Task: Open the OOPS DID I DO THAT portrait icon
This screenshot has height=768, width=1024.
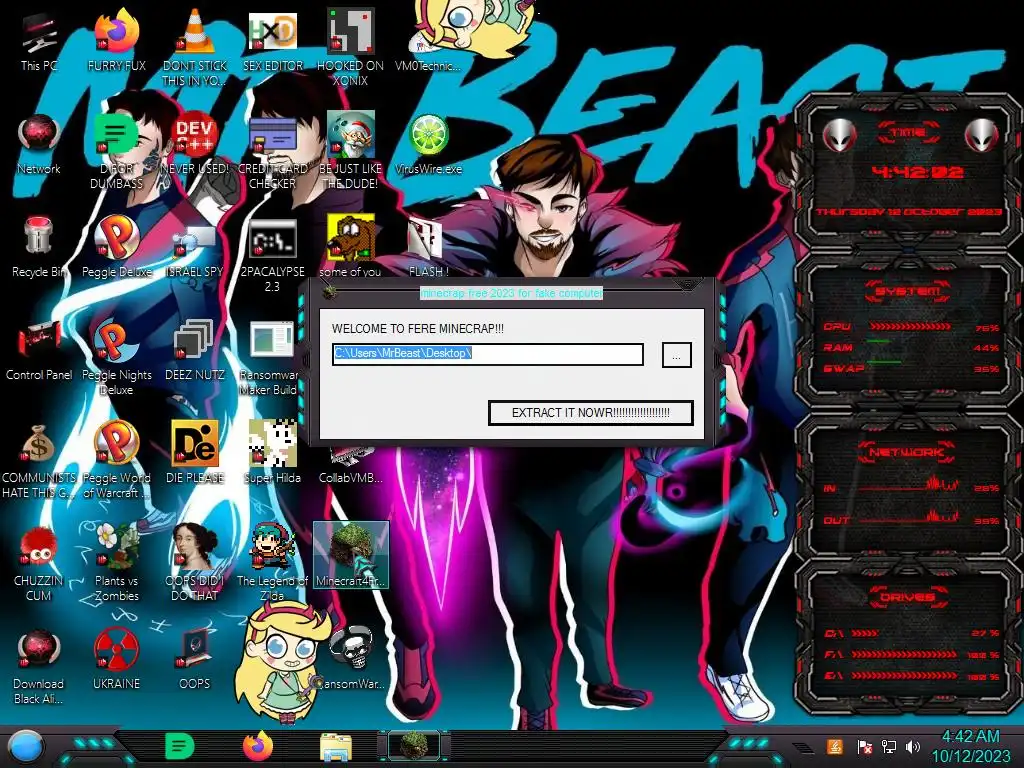Action: click(195, 563)
